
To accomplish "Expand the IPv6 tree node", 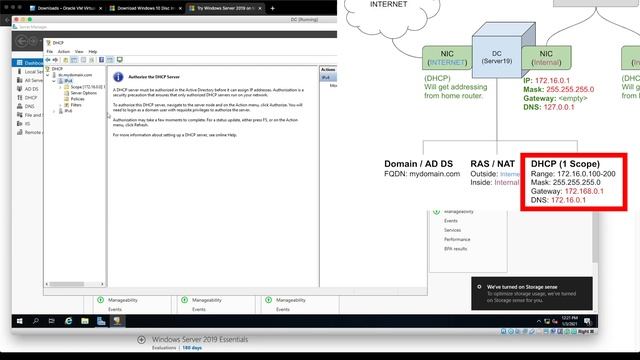I will point(54,111).
